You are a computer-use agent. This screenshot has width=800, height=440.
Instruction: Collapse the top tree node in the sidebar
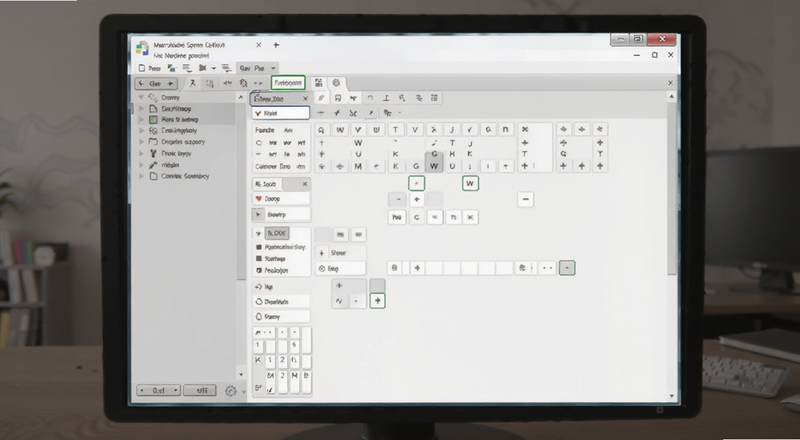coord(141,97)
